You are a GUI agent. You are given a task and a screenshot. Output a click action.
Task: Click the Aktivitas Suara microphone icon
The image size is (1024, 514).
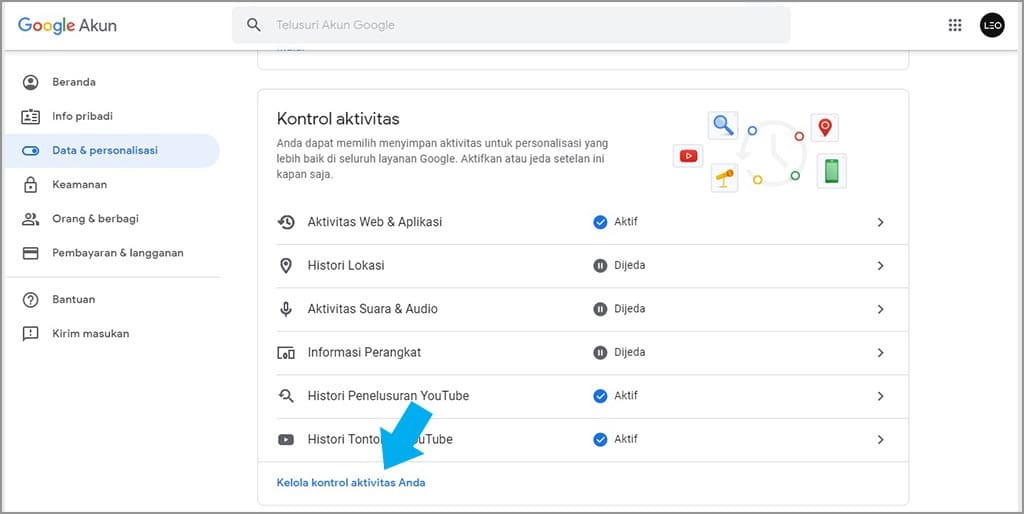pos(286,309)
